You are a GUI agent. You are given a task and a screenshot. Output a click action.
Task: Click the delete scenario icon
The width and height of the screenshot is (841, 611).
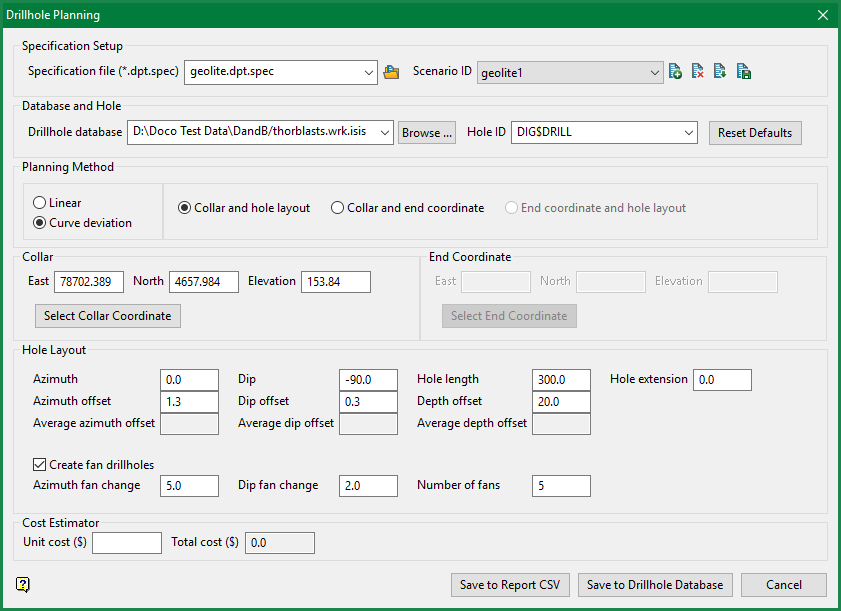[x=698, y=72]
